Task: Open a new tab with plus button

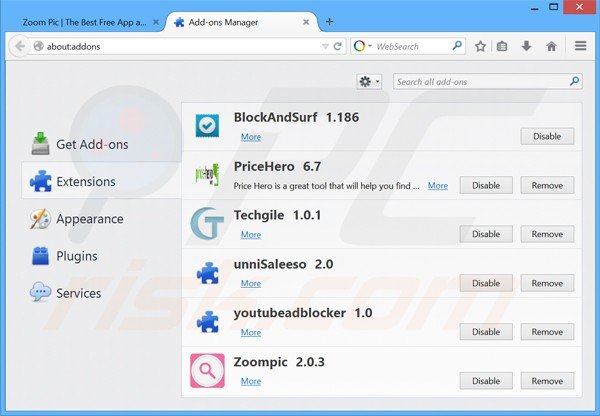Action: (x=329, y=22)
